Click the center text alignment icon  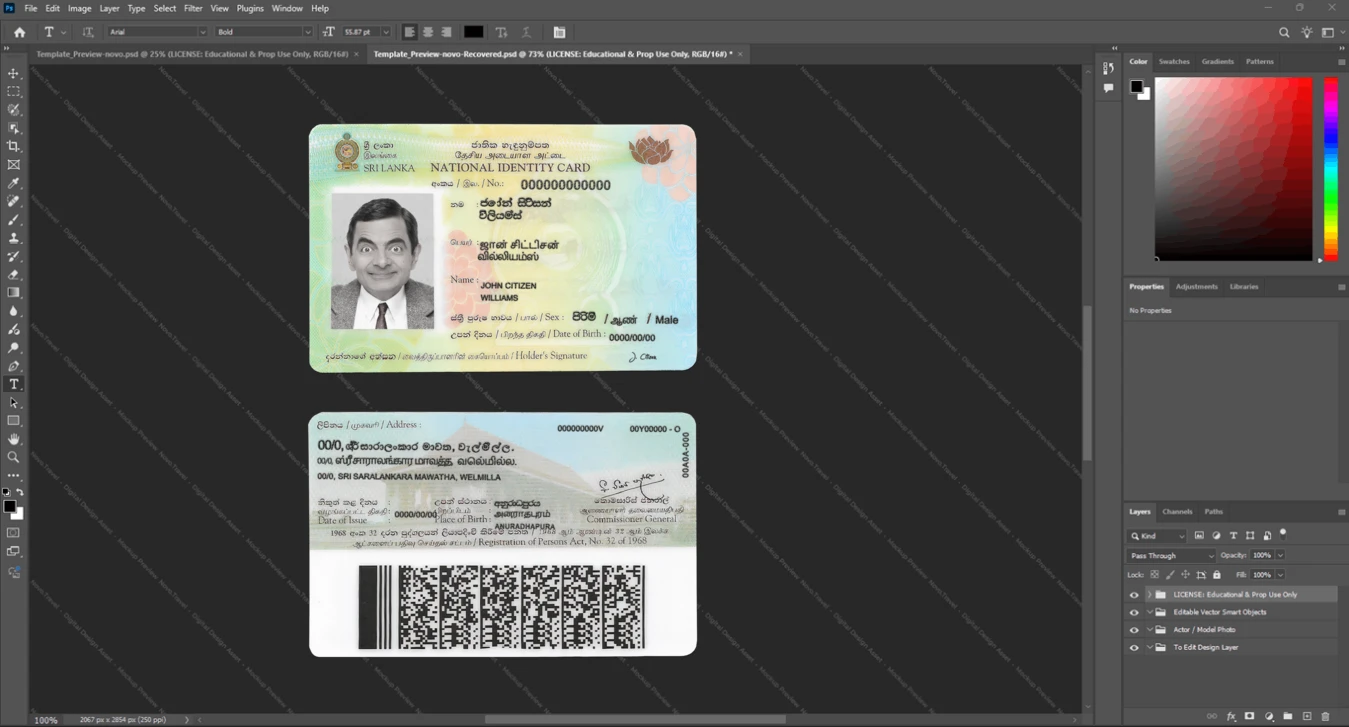(x=428, y=32)
